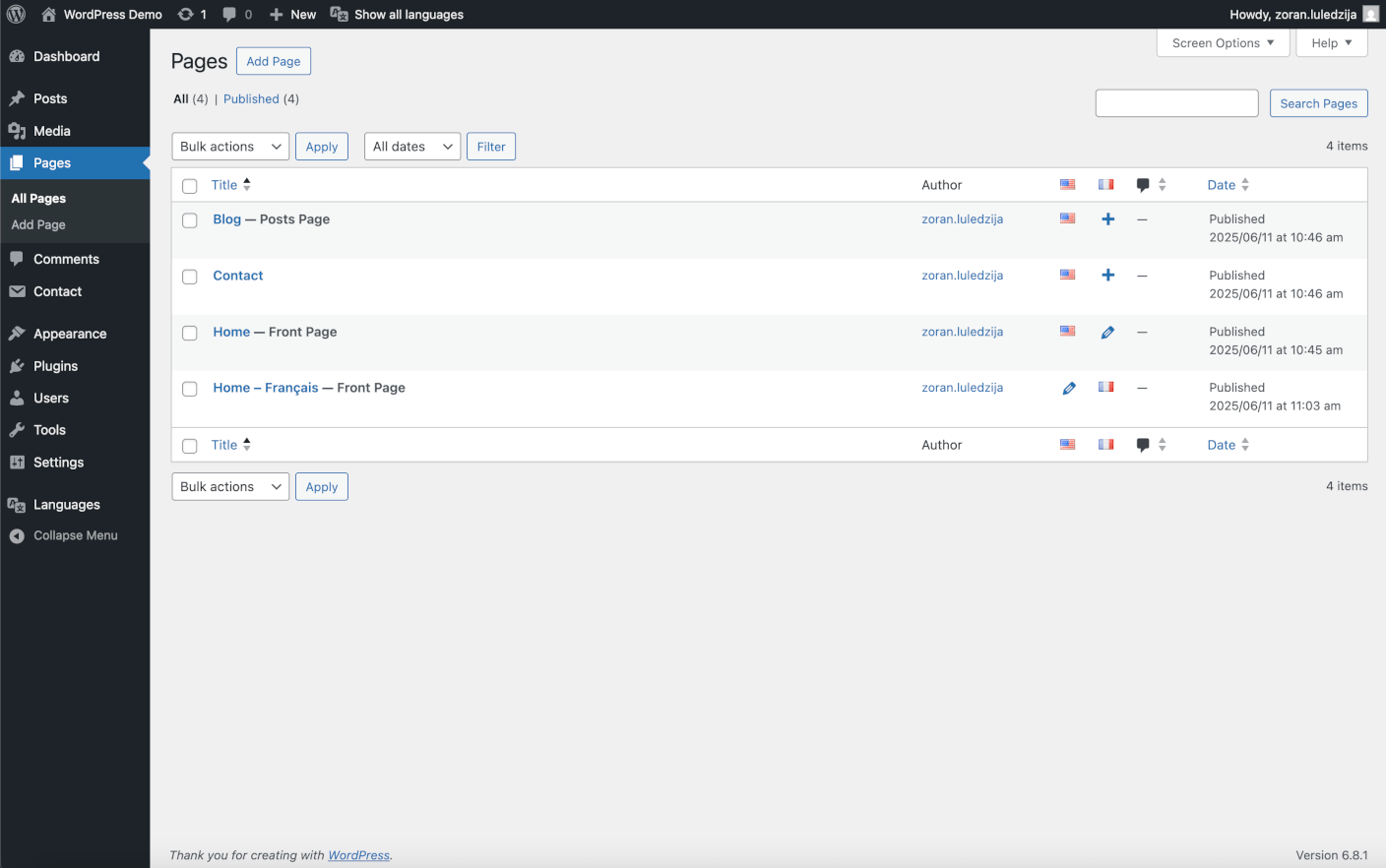This screenshot has height=868, width=1386.
Task: Open comments bubble in admin bar
Action: click(236, 14)
